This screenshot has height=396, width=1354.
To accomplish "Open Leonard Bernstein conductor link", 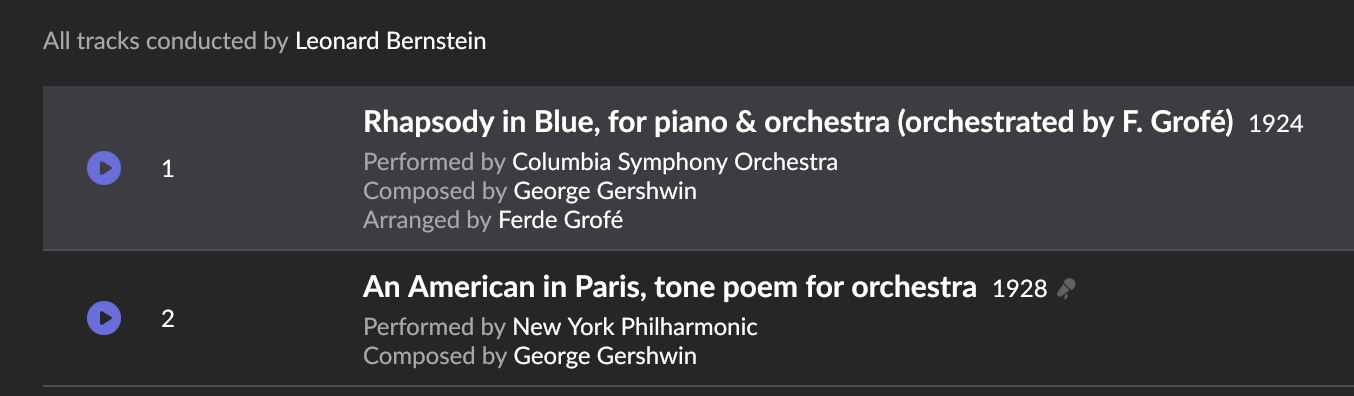I will 391,42.
